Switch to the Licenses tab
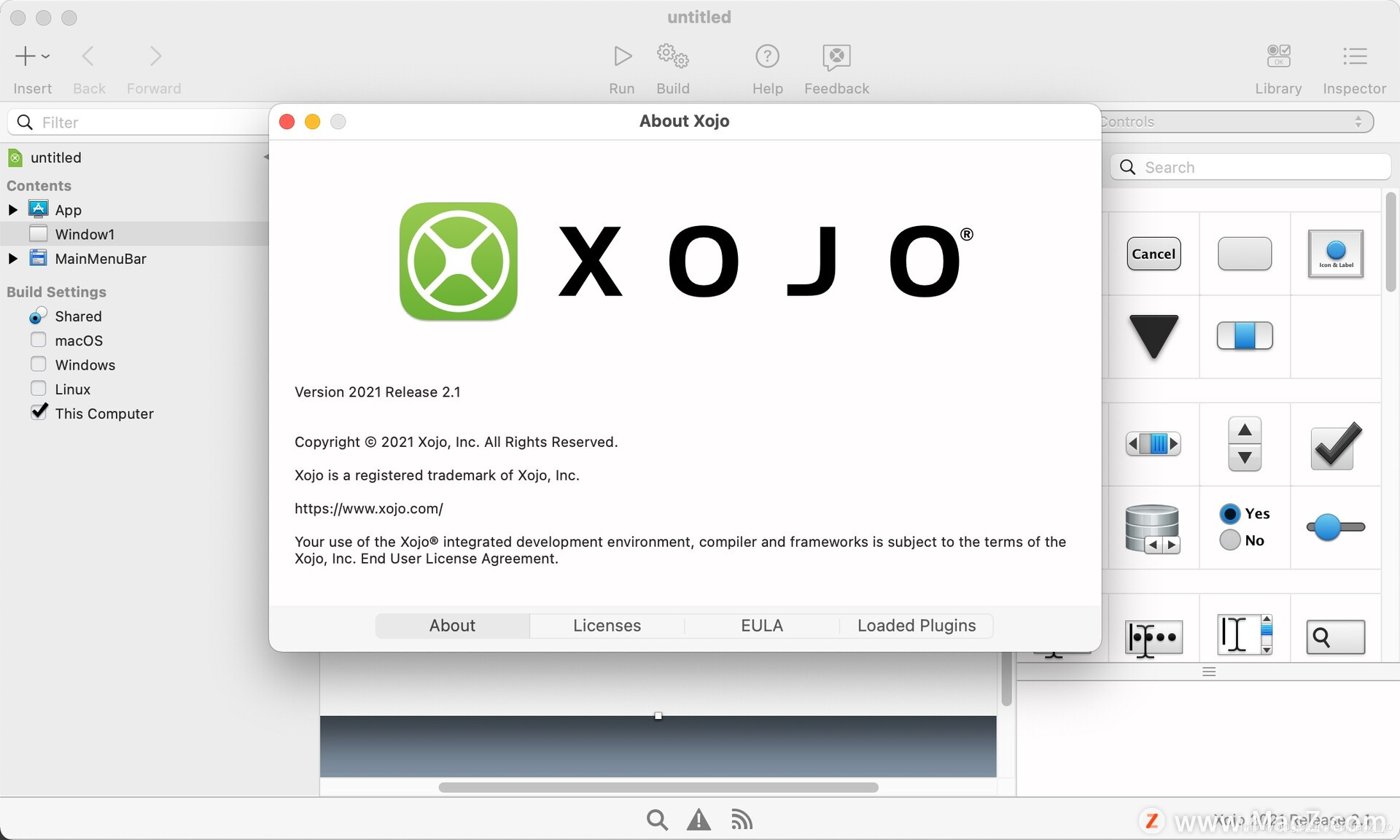This screenshot has height=840, width=1400. pyautogui.click(x=607, y=626)
